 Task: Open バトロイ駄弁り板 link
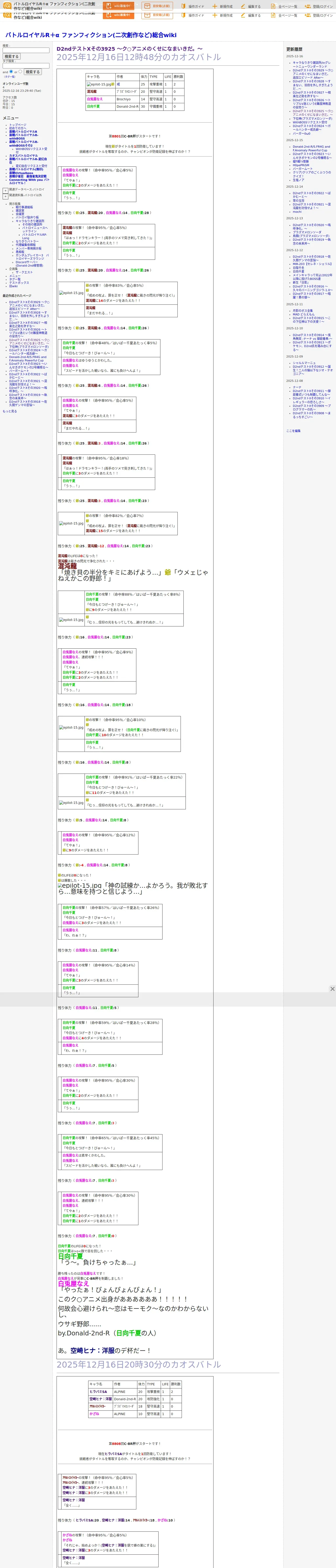(x=27, y=217)
